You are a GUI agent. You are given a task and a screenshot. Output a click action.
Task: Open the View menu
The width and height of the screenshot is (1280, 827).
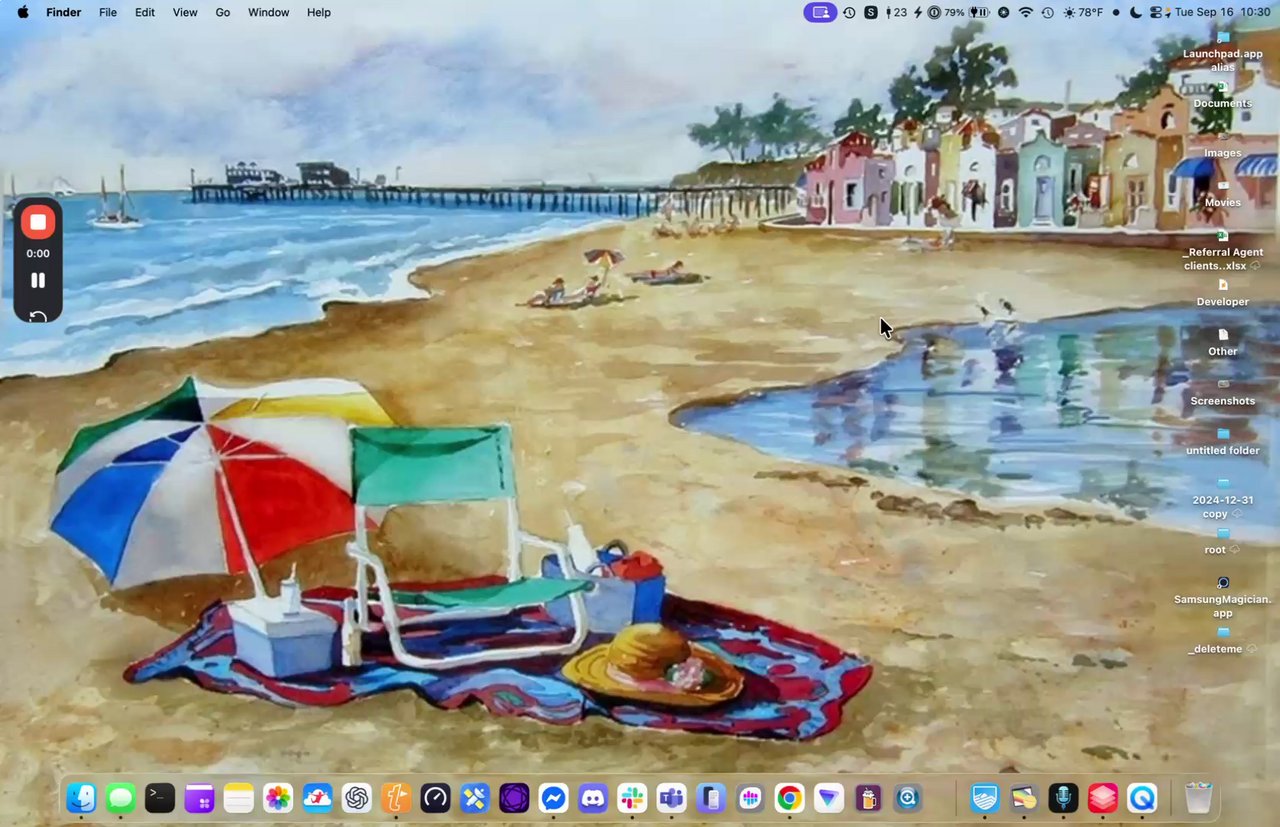click(x=185, y=12)
